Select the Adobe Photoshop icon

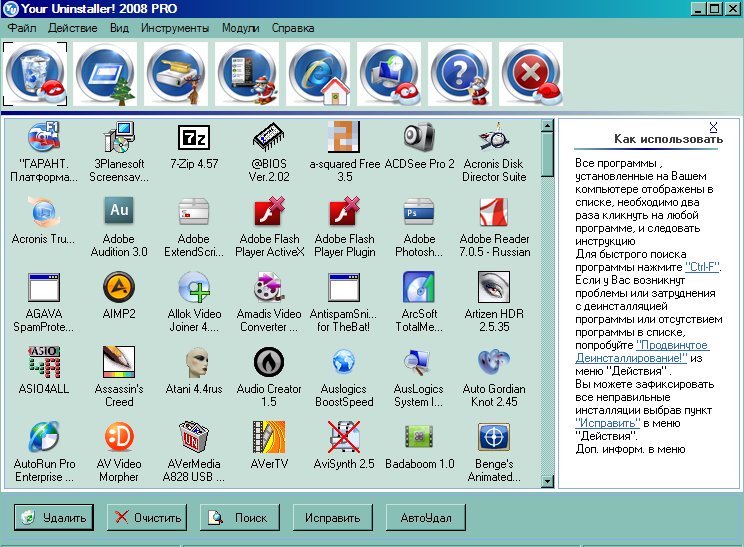(419, 212)
